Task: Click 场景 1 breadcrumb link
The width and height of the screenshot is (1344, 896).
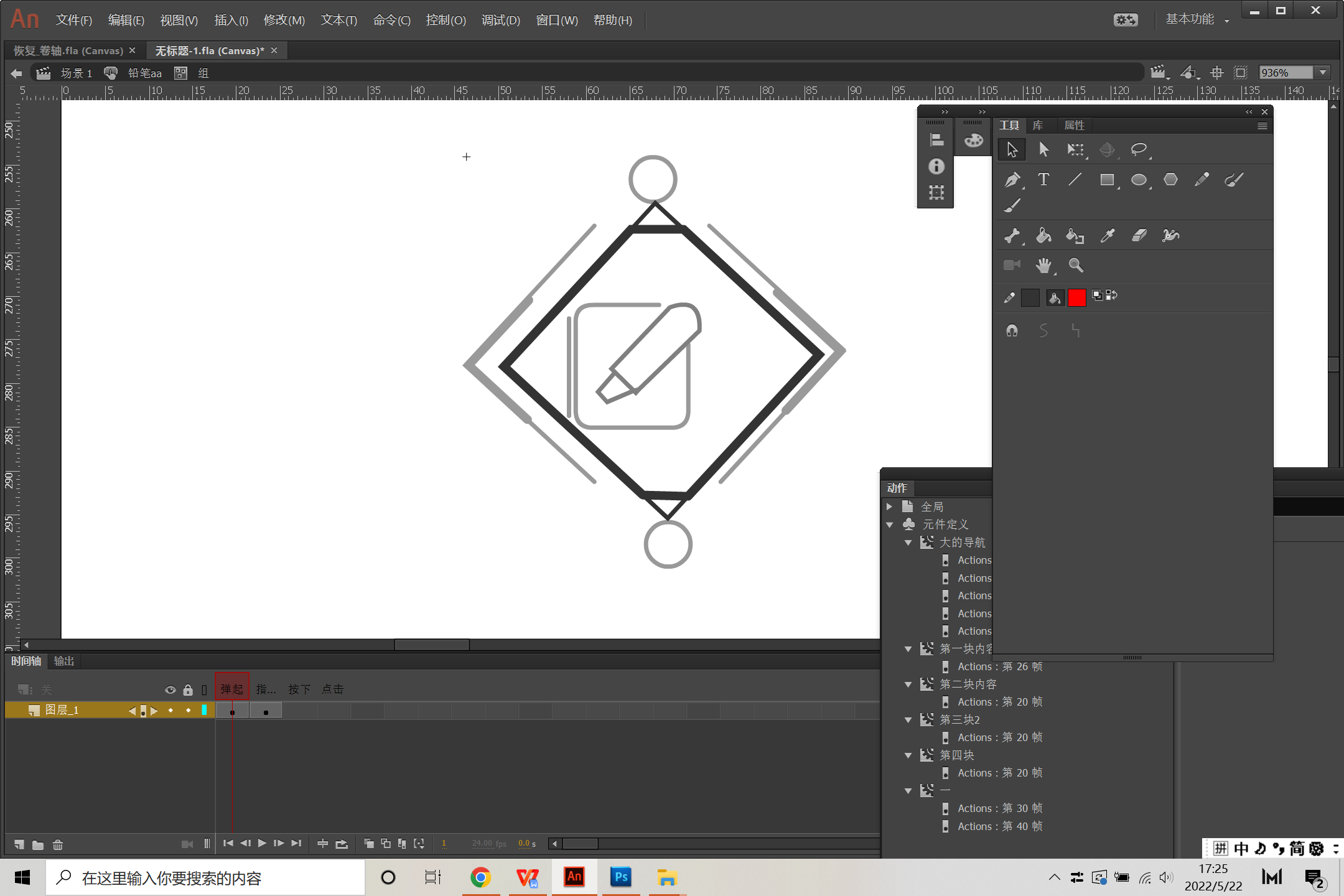Action: coord(76,73)
